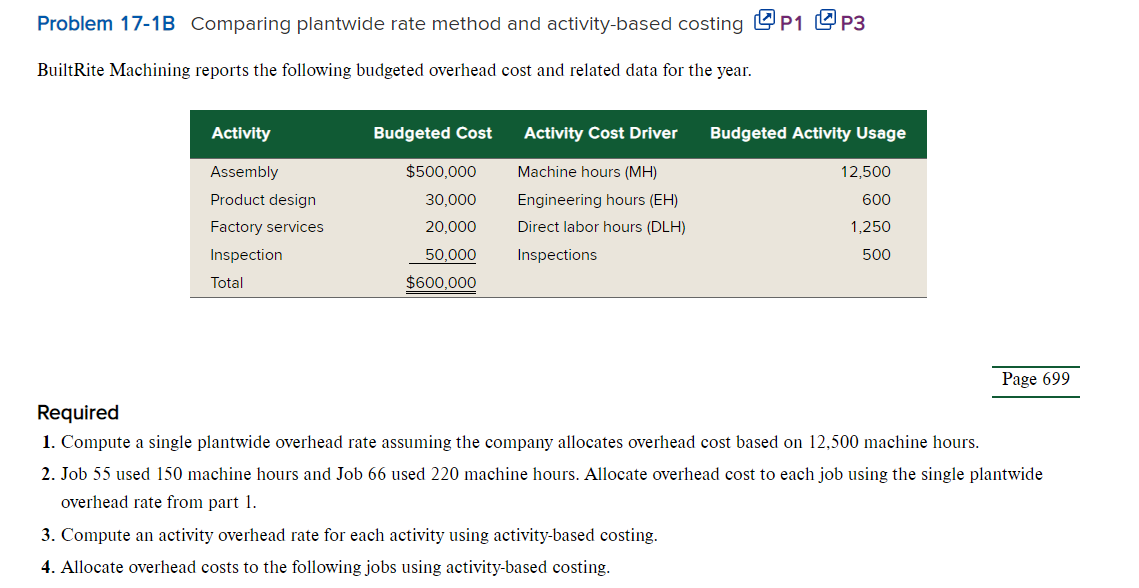Click the Inspection activity row
Screen dimensions: 1139x588
click(x=247, y=255)
